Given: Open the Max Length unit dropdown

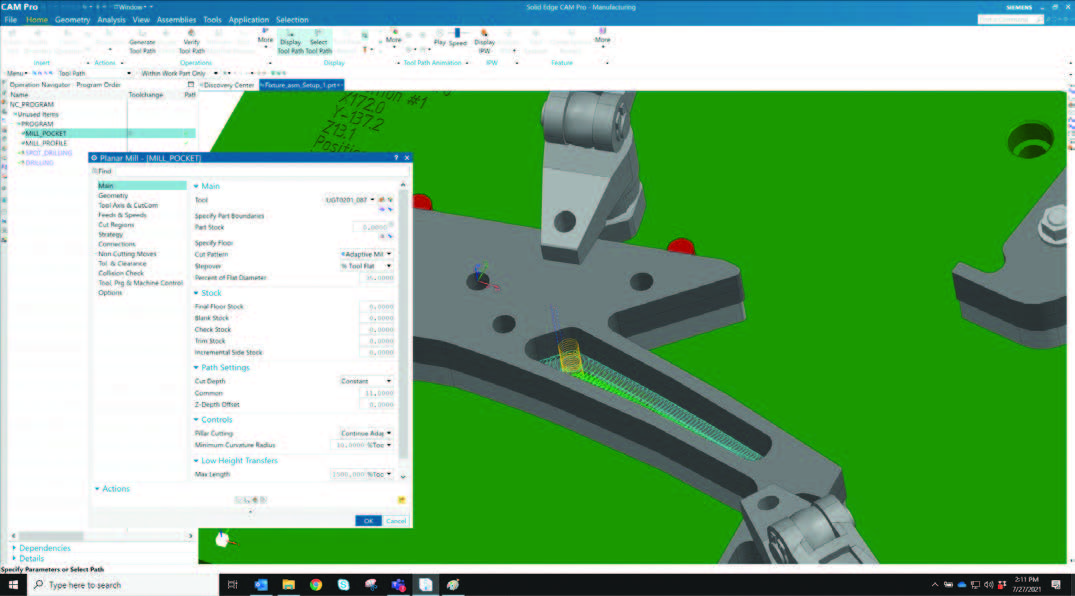Looking at the screenshot, I should [389, 474].
